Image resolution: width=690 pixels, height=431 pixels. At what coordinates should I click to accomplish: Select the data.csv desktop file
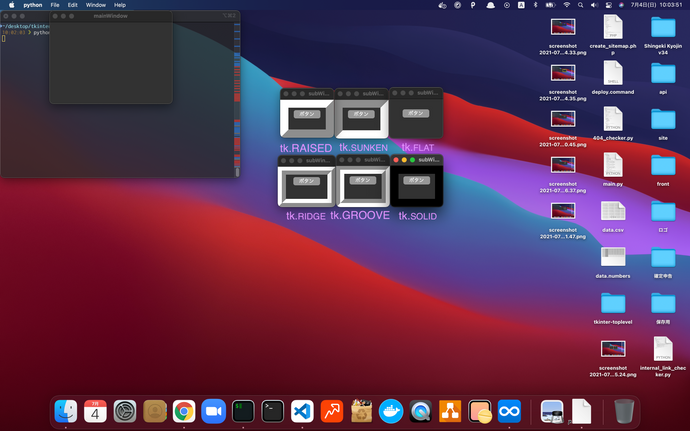(613, 216)
